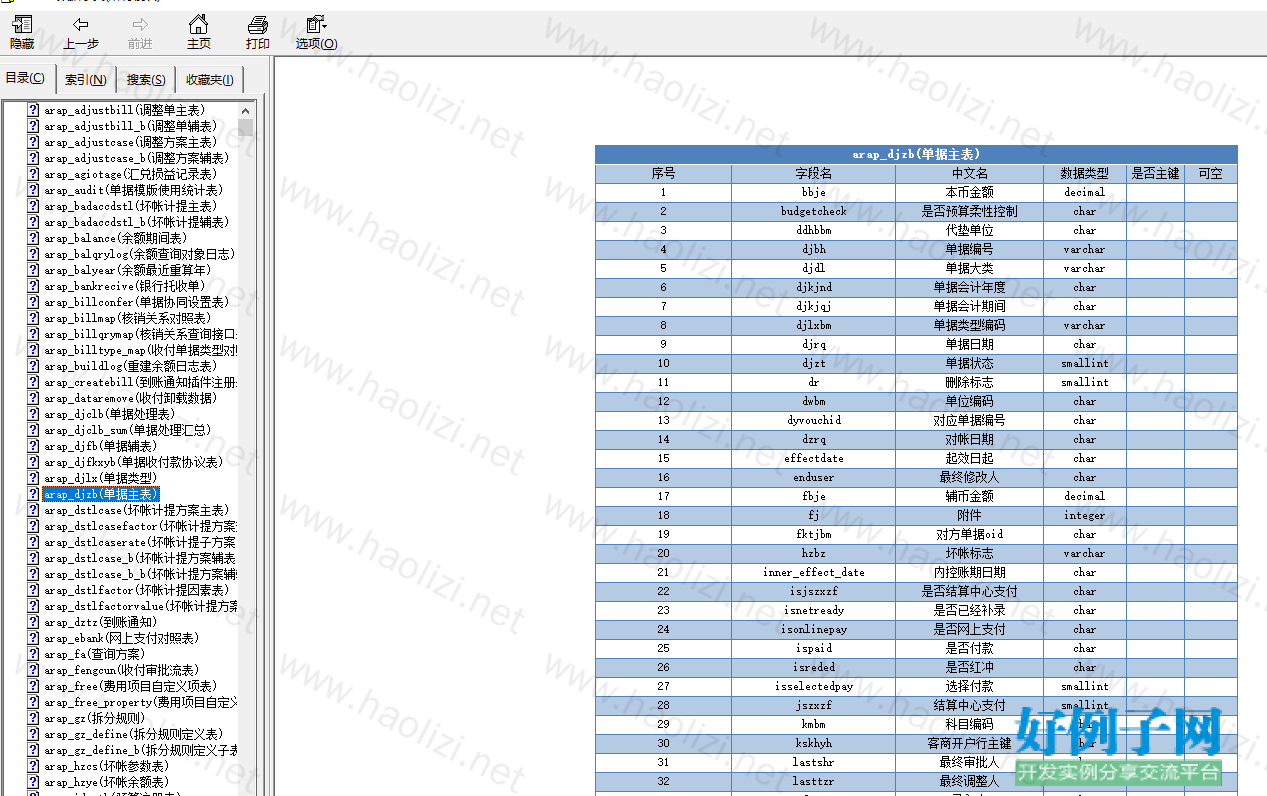Select arap_audit topic in contents list
The width and height of the screenshot is (1267, 796).
[133, 190]
